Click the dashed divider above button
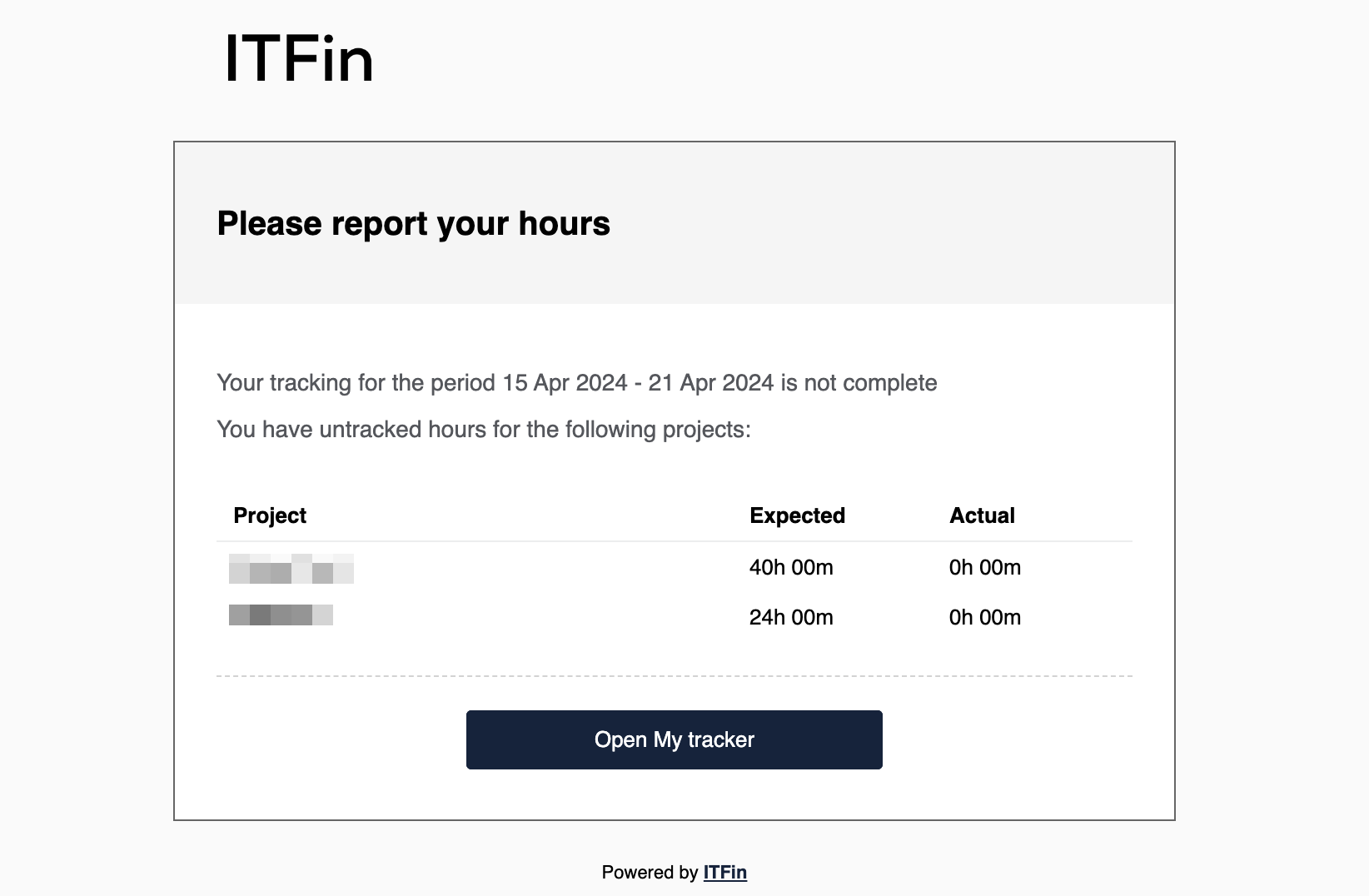Viewport: 1369px width, 896px height. click(675, 676)
